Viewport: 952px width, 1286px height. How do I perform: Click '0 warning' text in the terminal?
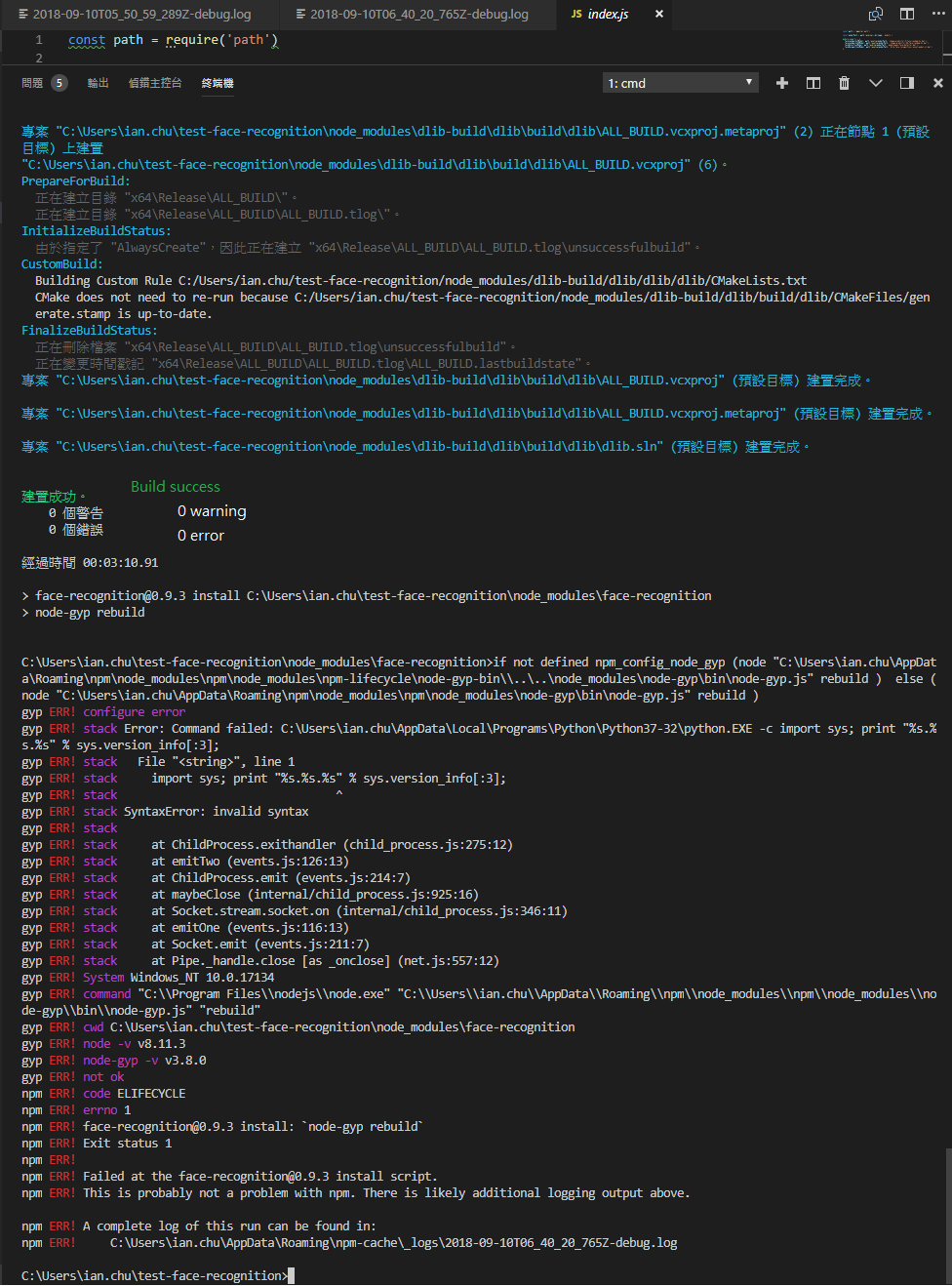coord(212,510)
